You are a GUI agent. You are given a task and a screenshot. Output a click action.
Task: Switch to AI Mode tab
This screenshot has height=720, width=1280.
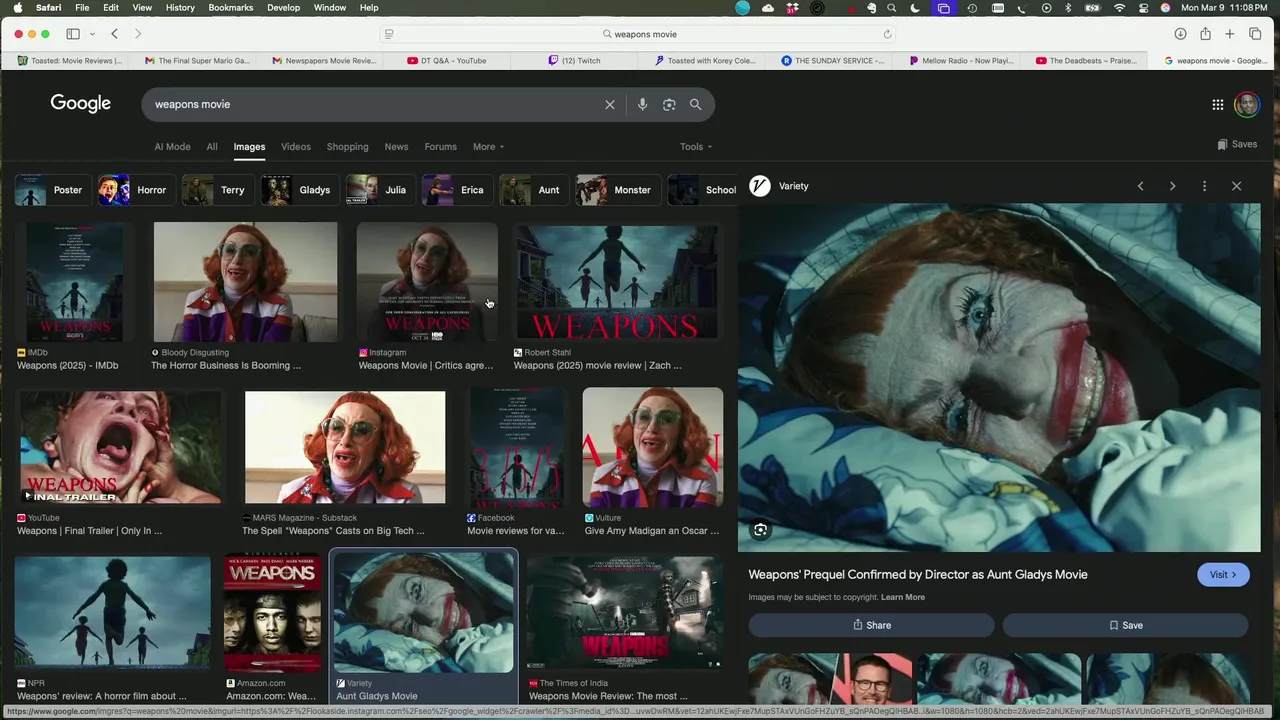click(172, 147)
